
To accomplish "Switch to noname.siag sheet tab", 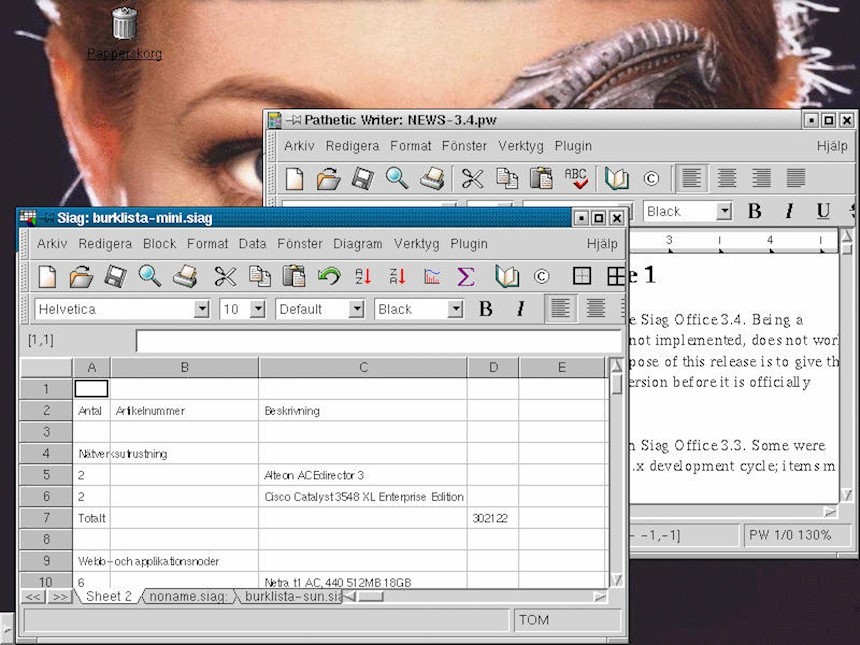I will point(188,596).
